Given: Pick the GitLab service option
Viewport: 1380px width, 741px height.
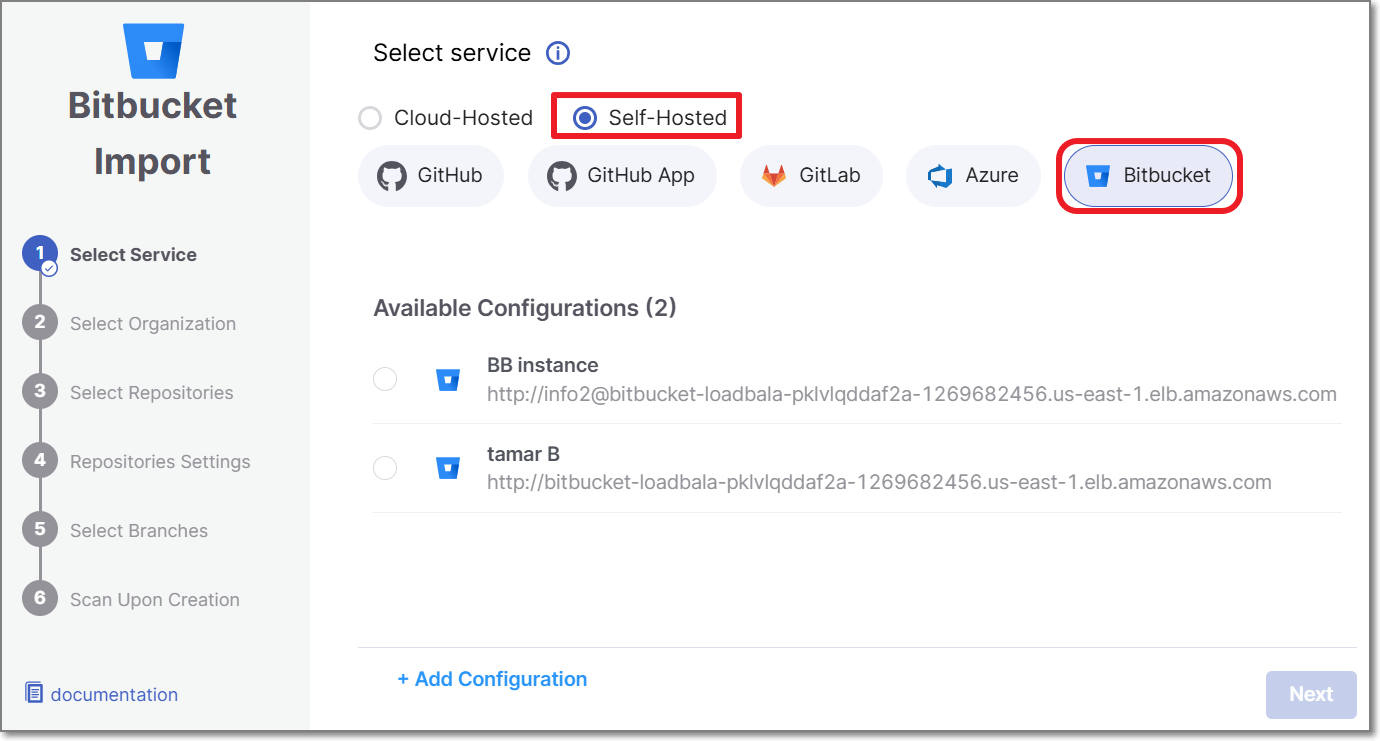Looking at the screenshot, I should pos(810,176).
